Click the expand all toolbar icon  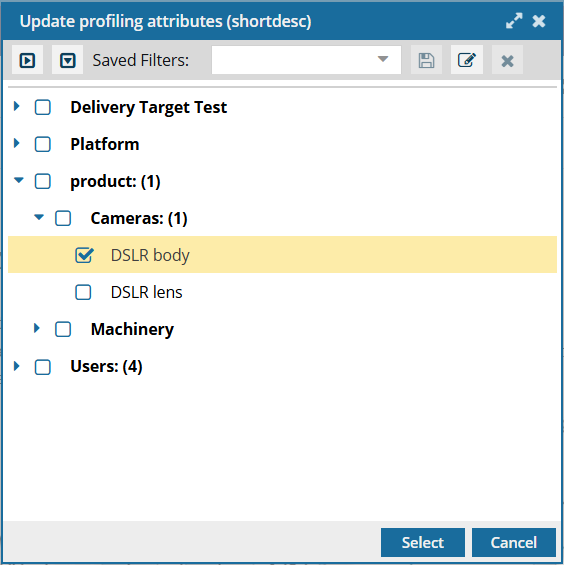point(27,60)
